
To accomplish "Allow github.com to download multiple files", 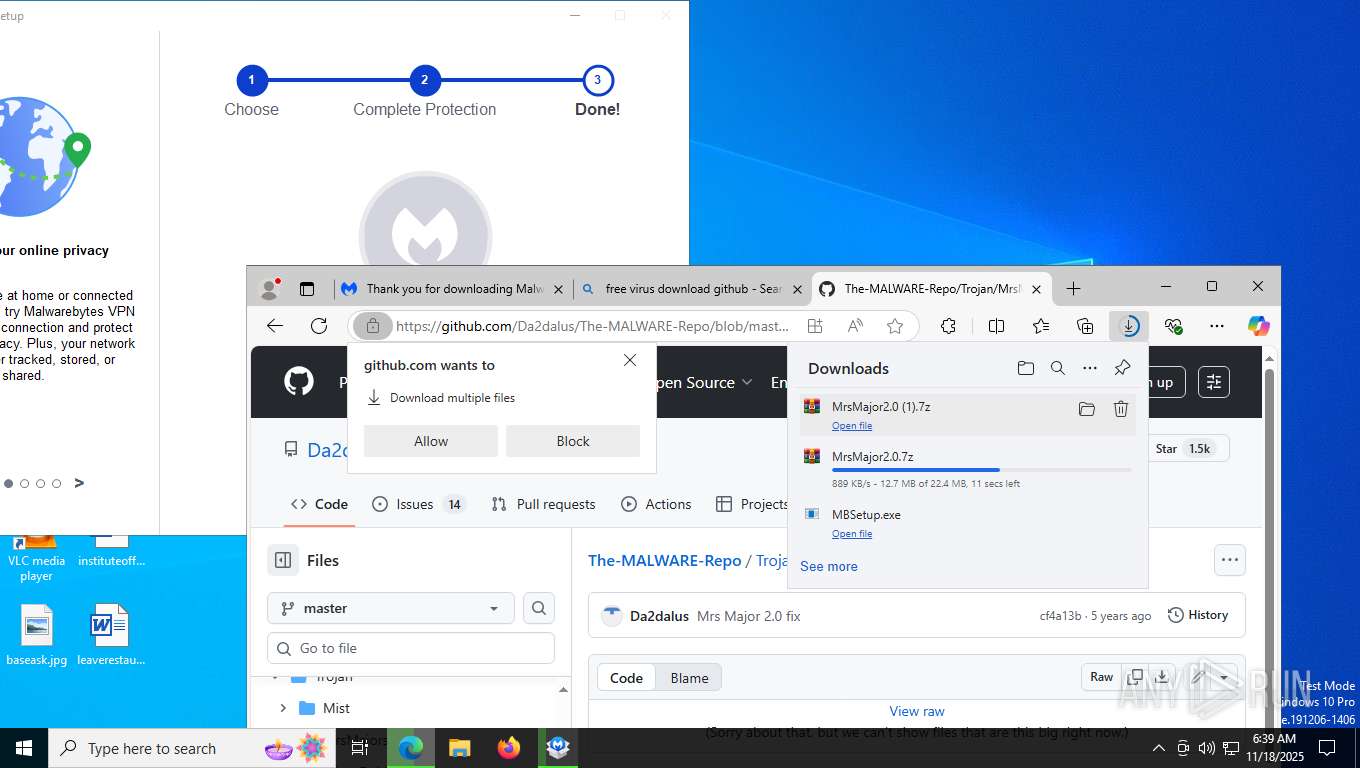I will coord(431,441).
